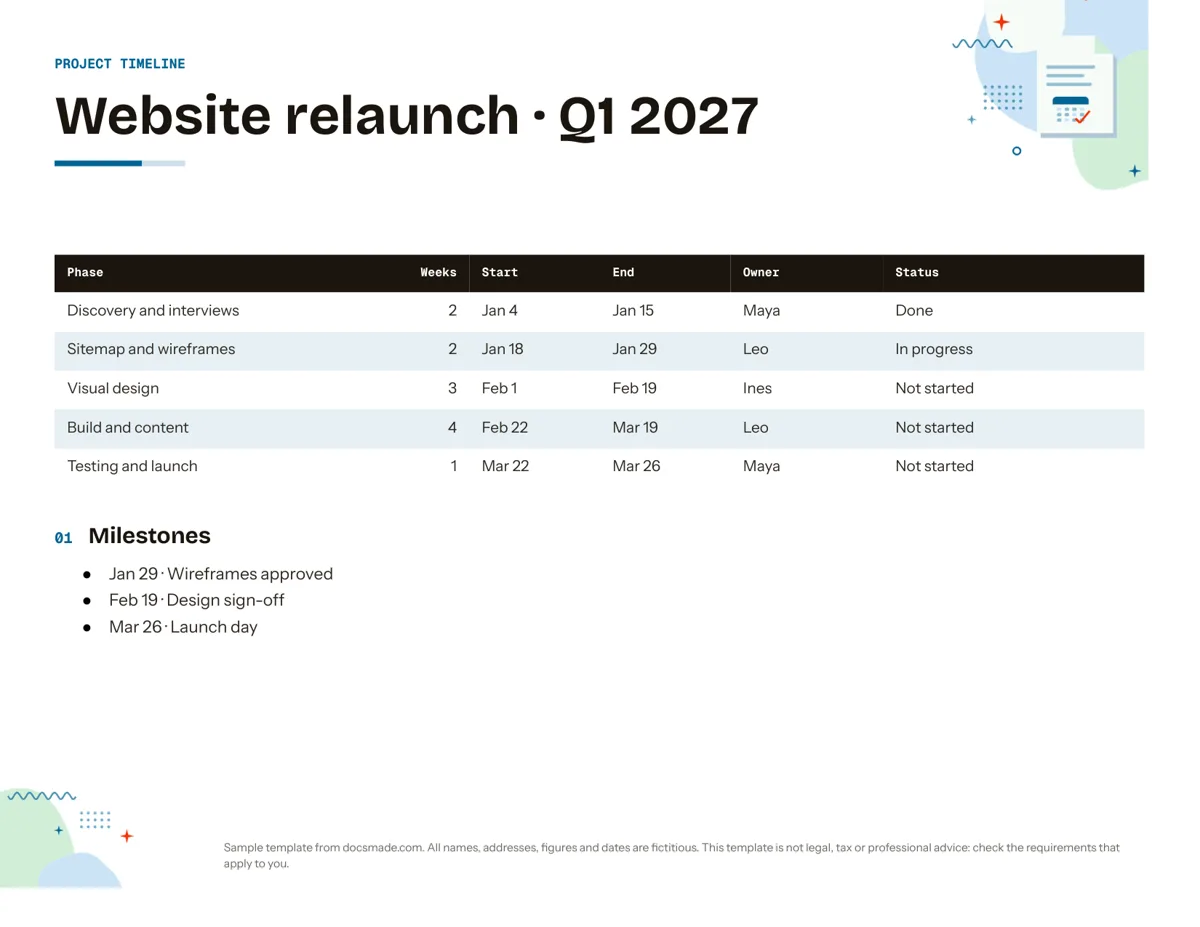1200x927 pixels.
Task: Click the "Owner" column header
Action: [761, 272]
